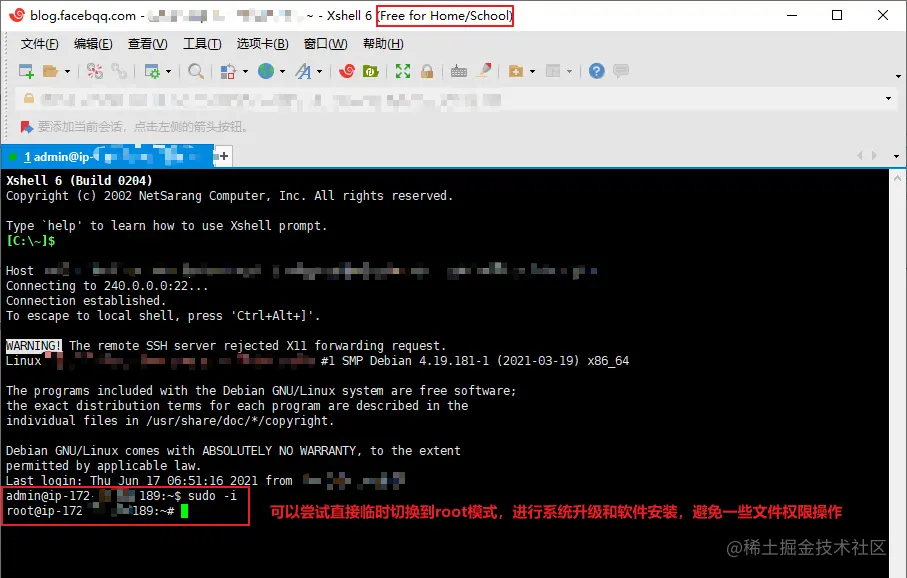Image resolution: width=907 pixels, height=578 pixels.
Task: Click the Open session folder icon
Action: [51, 71]
